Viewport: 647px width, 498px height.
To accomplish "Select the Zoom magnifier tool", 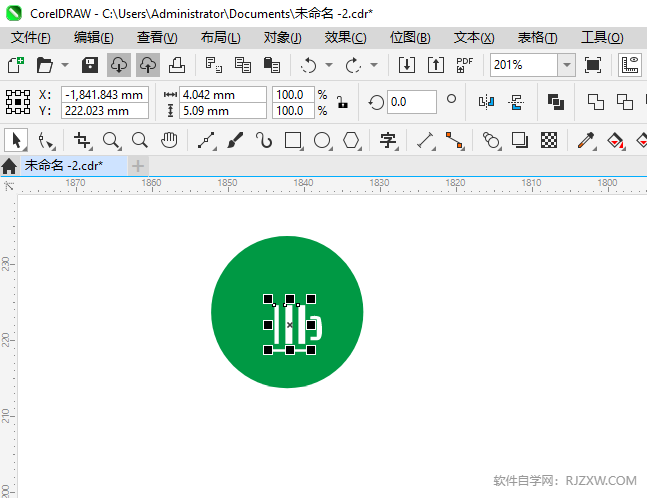I will pos(111,140).
